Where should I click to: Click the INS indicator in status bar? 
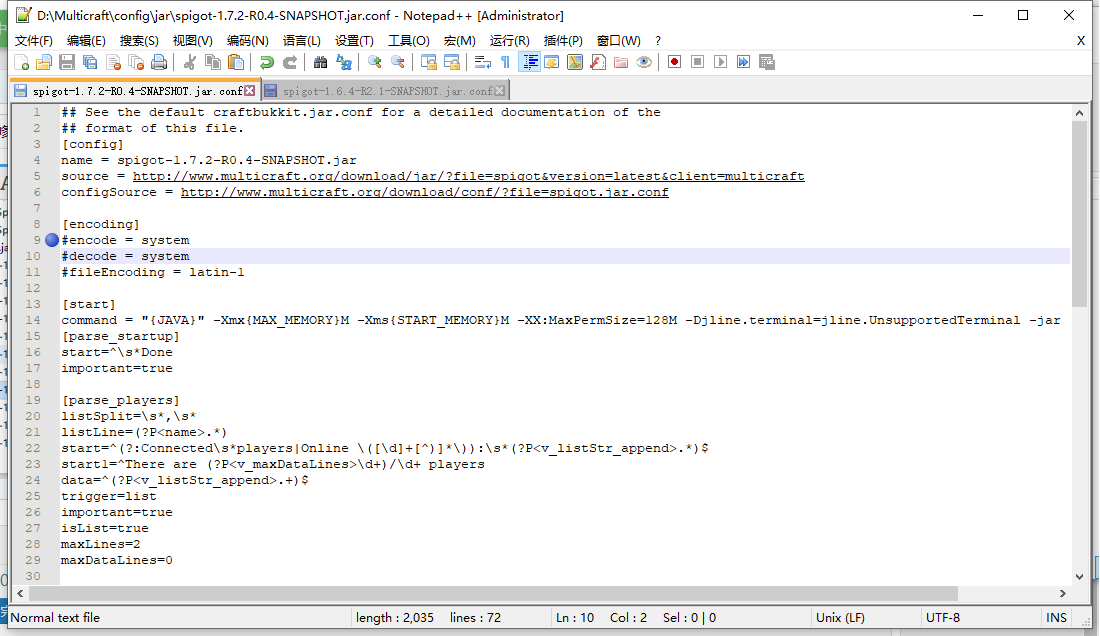1056,618
